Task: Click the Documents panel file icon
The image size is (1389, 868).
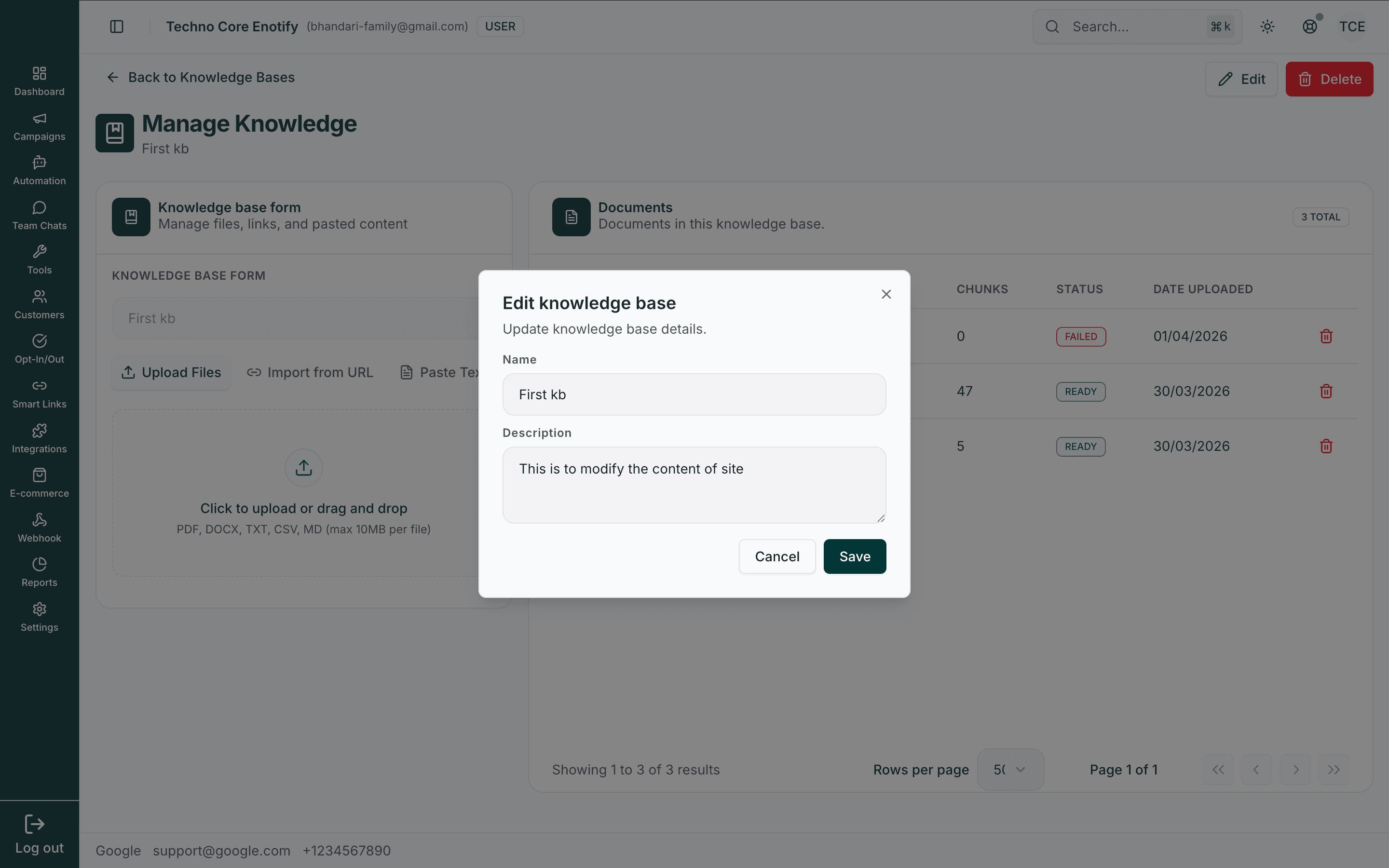Action: 571,217
